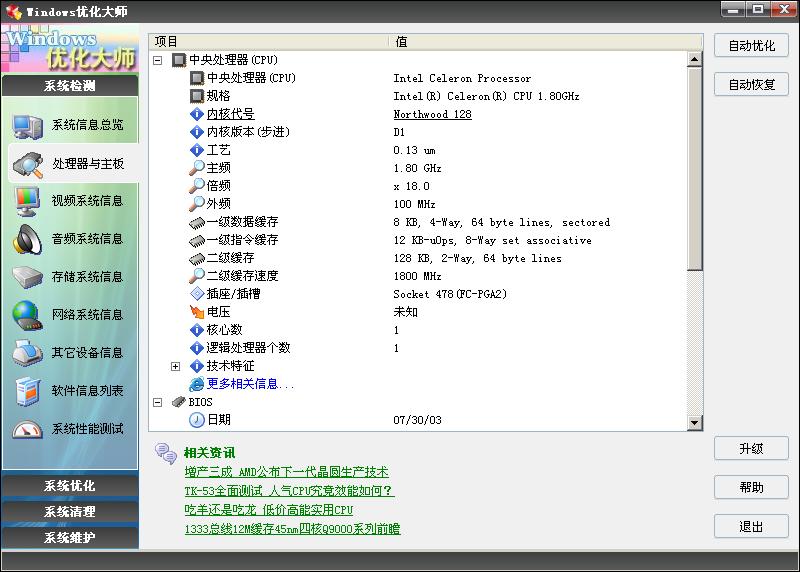Viewport: 800px width, 572px height.
Task: Click the 自动优化 button
Action: [751, 46]
